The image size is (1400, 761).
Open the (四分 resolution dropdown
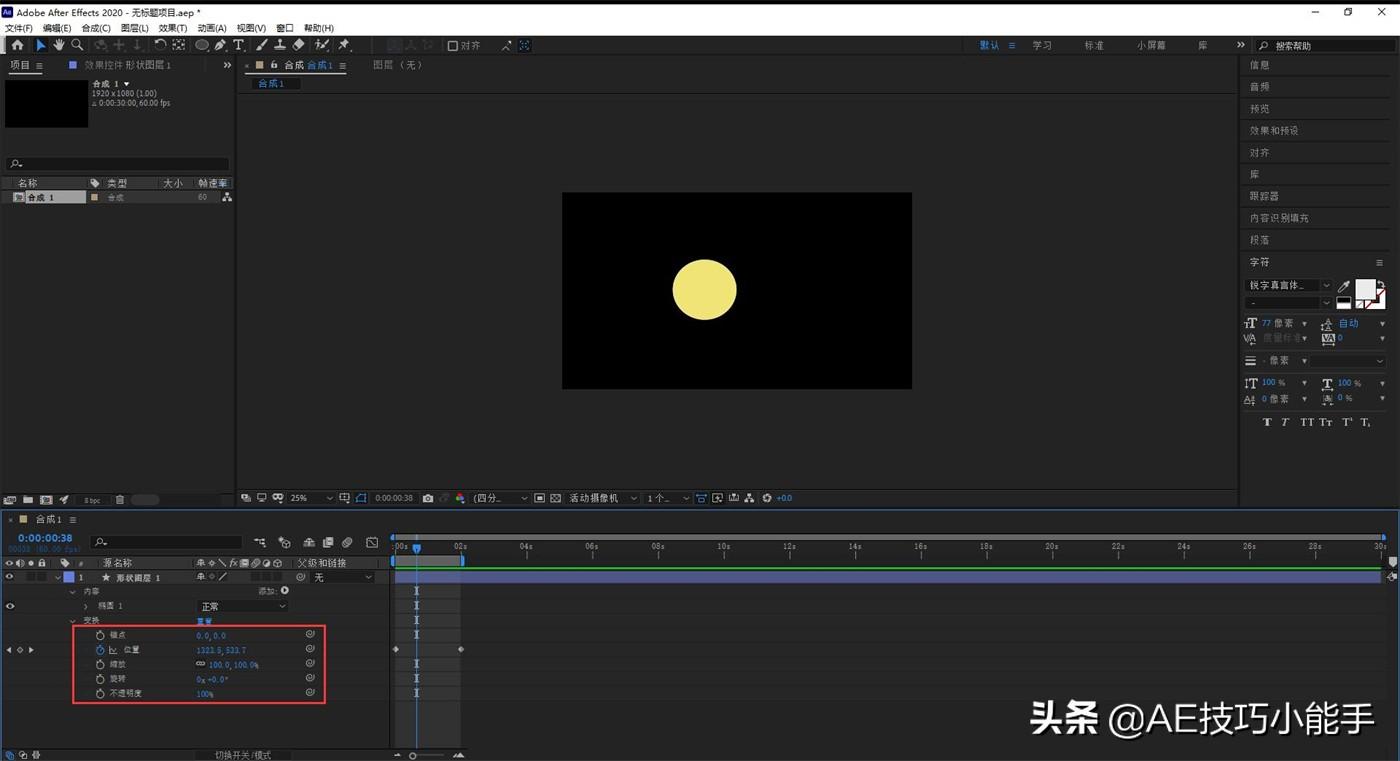500,498
